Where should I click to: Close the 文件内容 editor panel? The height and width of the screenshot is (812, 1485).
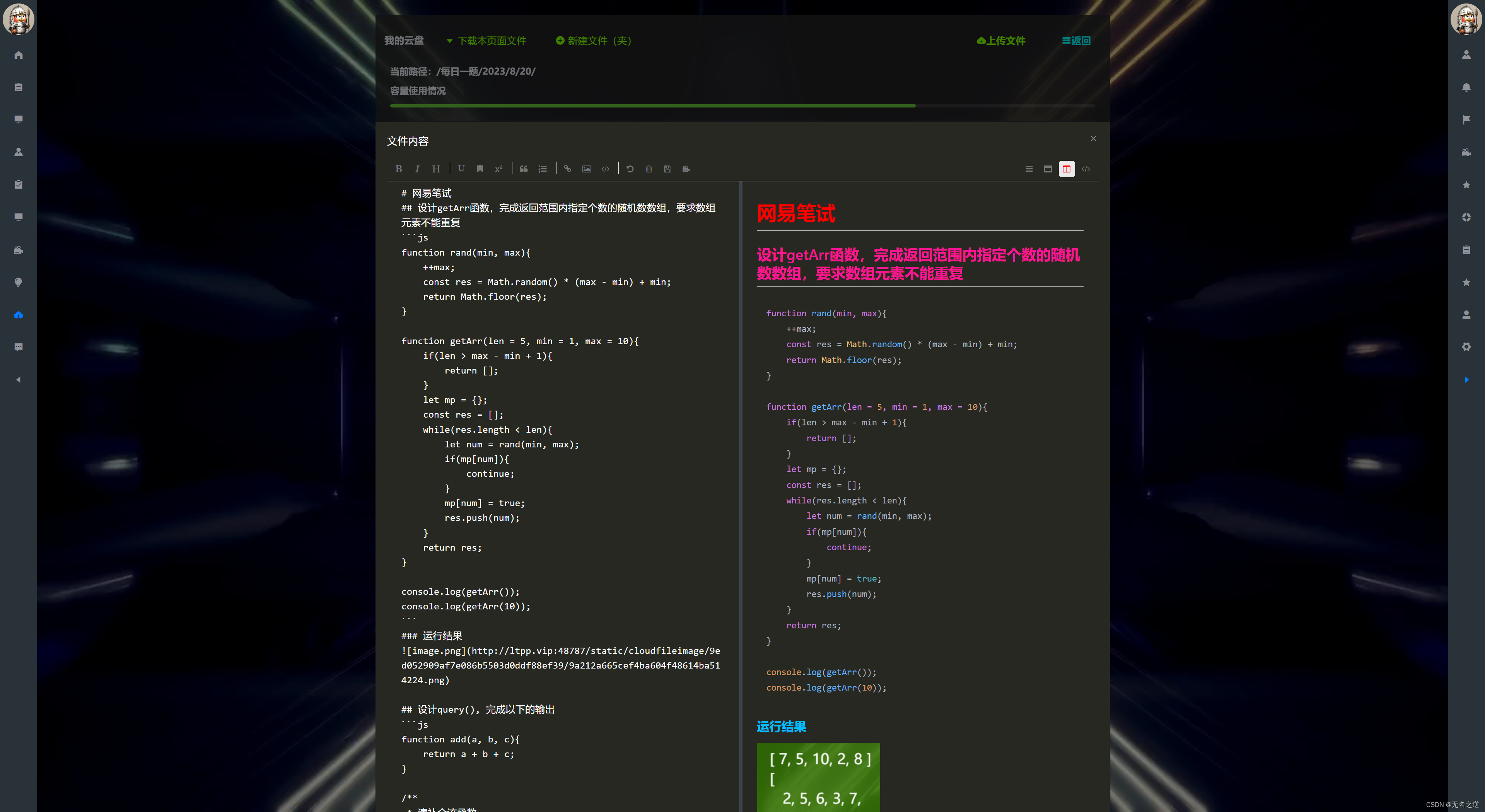pos(1093,138)
